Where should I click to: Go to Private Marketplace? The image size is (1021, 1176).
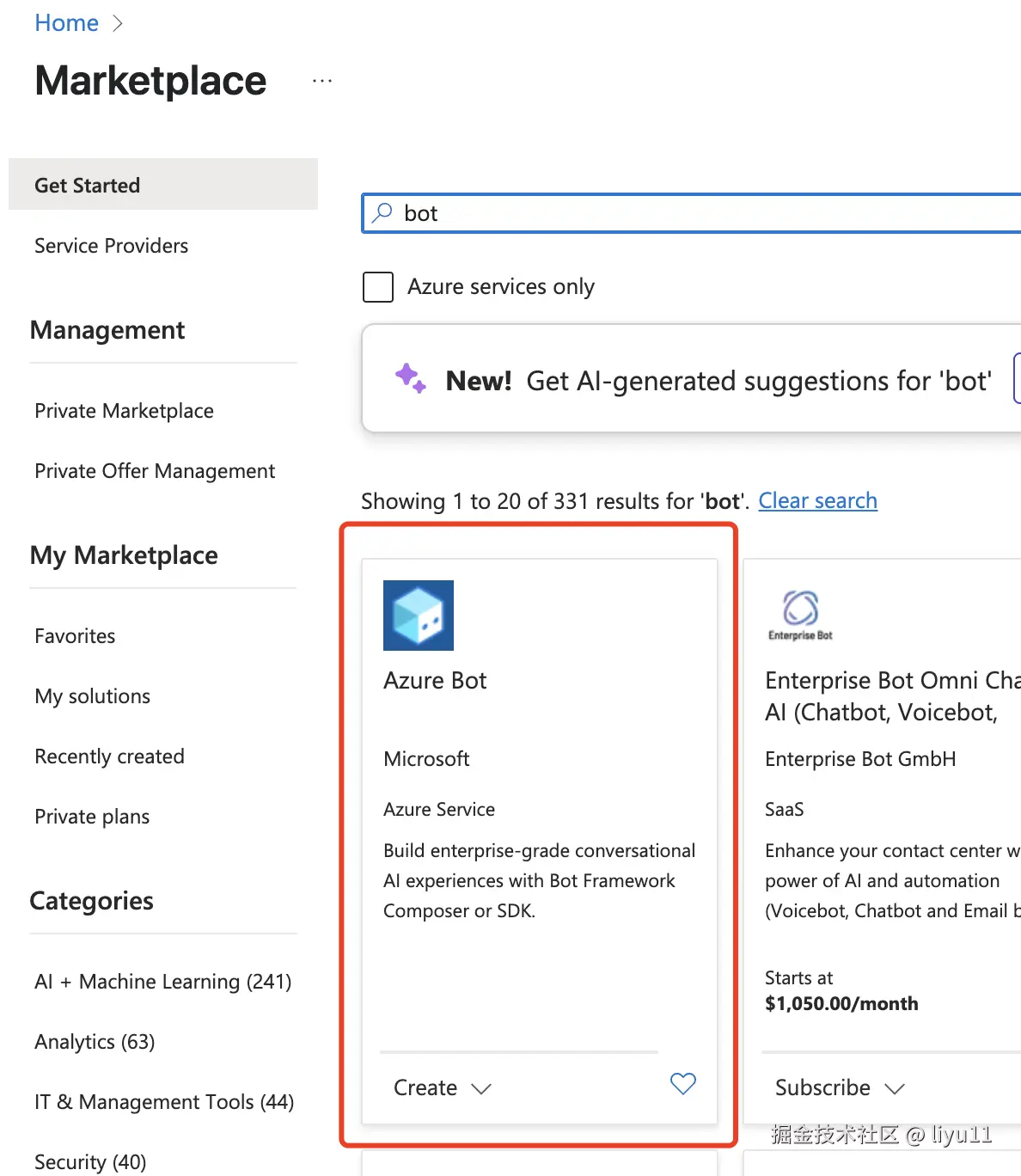[x=124, y=411]
